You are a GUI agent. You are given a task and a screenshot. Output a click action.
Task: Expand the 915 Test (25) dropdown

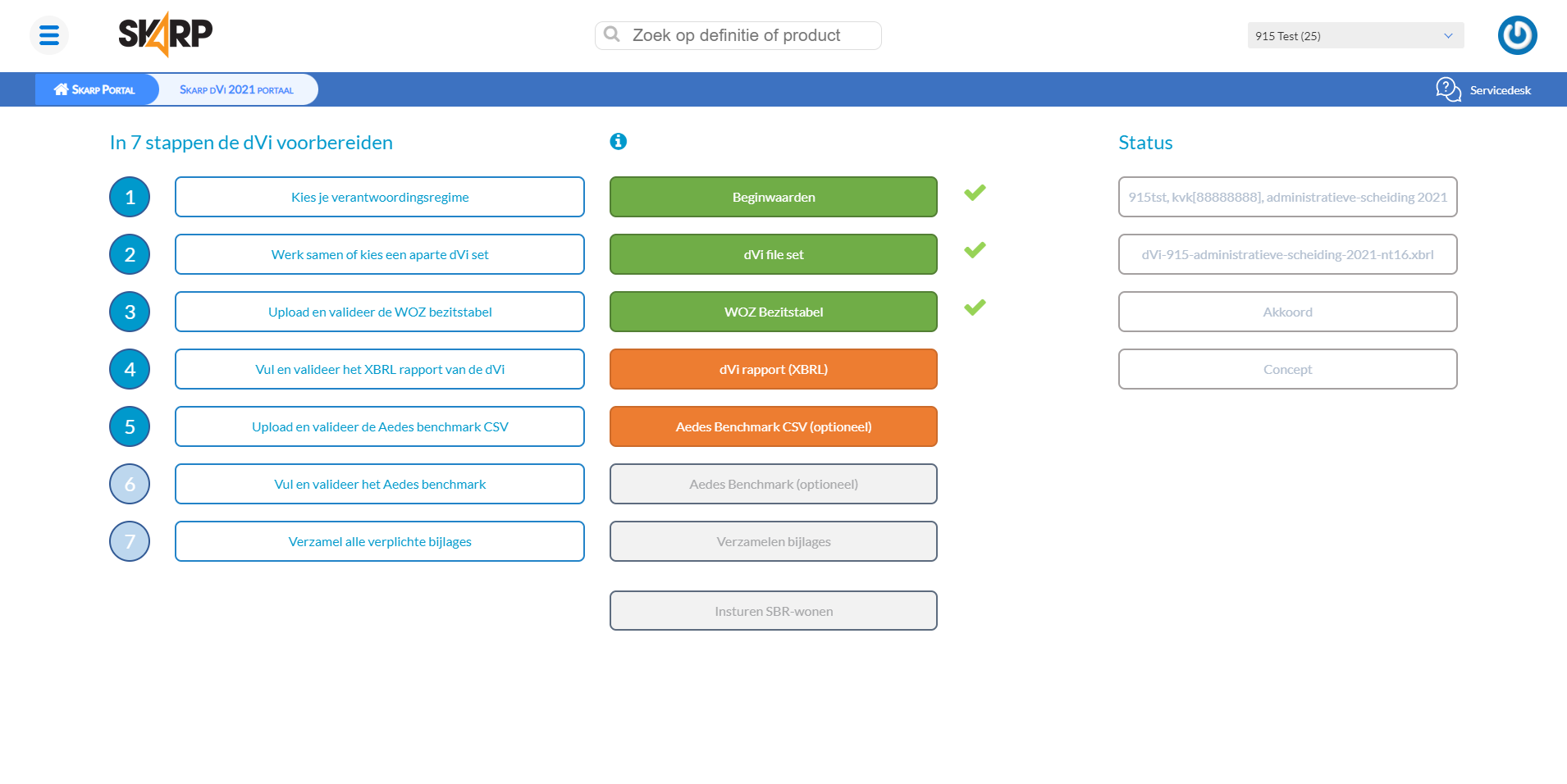[1355, 36]
